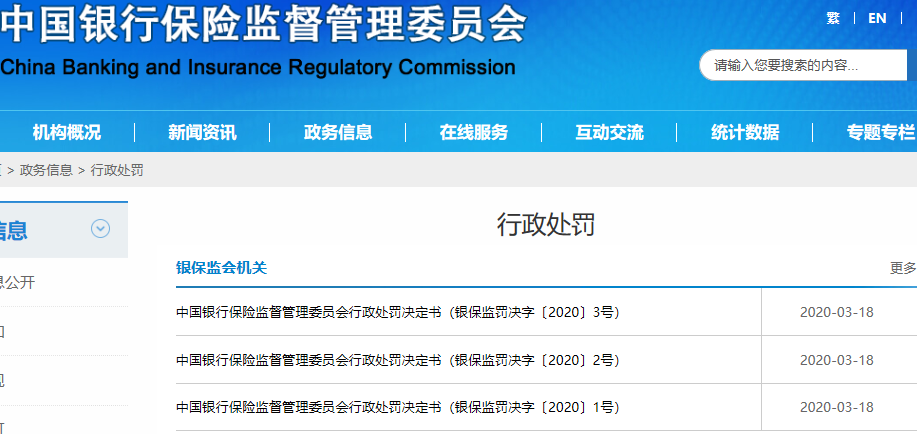
Task: Open 互动交流 menu
Action: point(609,133)
